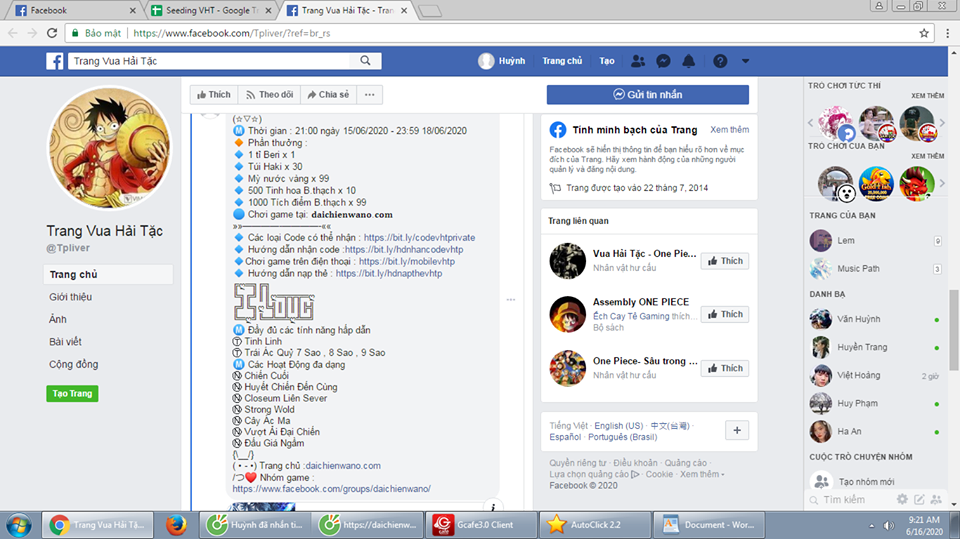The height and width of the screenshot is (539, 960).
Task: Open chat settings gear icon
Action: tap(902, 499)
